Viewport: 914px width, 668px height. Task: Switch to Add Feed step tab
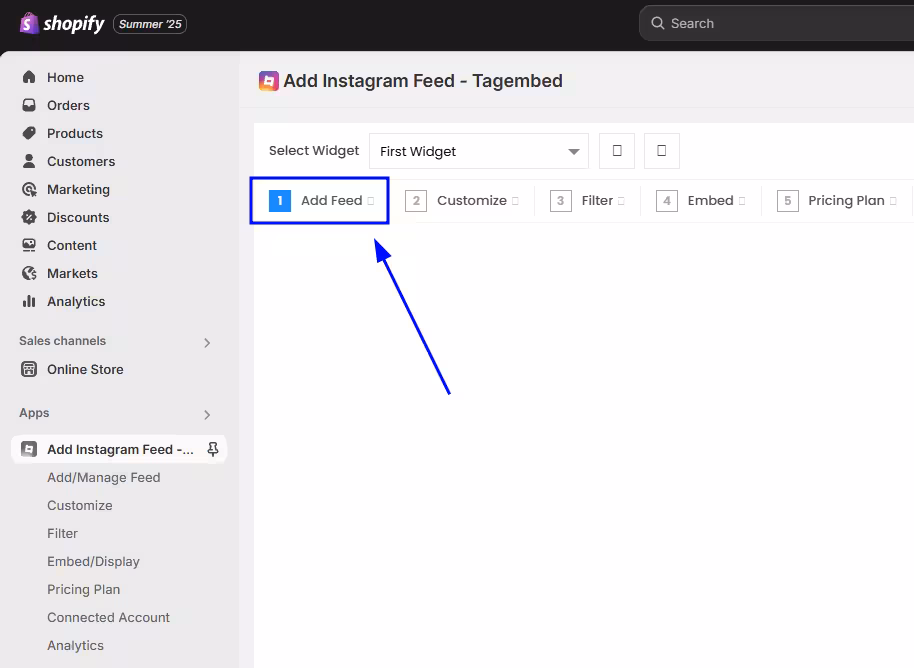[319, 201]
